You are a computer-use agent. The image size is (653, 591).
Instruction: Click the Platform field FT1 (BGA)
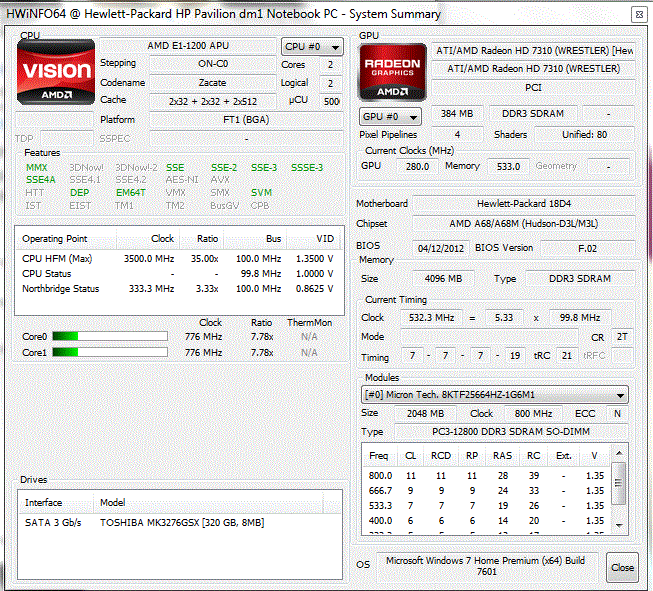coord(246,120)
